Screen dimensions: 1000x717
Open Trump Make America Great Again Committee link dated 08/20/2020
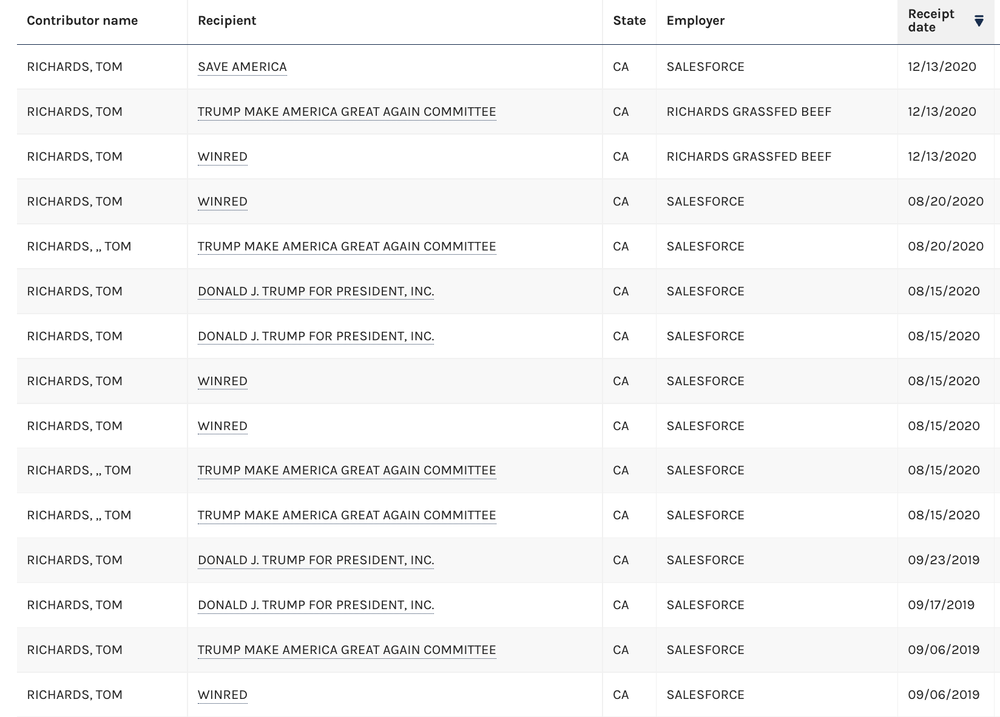(346, 246)
